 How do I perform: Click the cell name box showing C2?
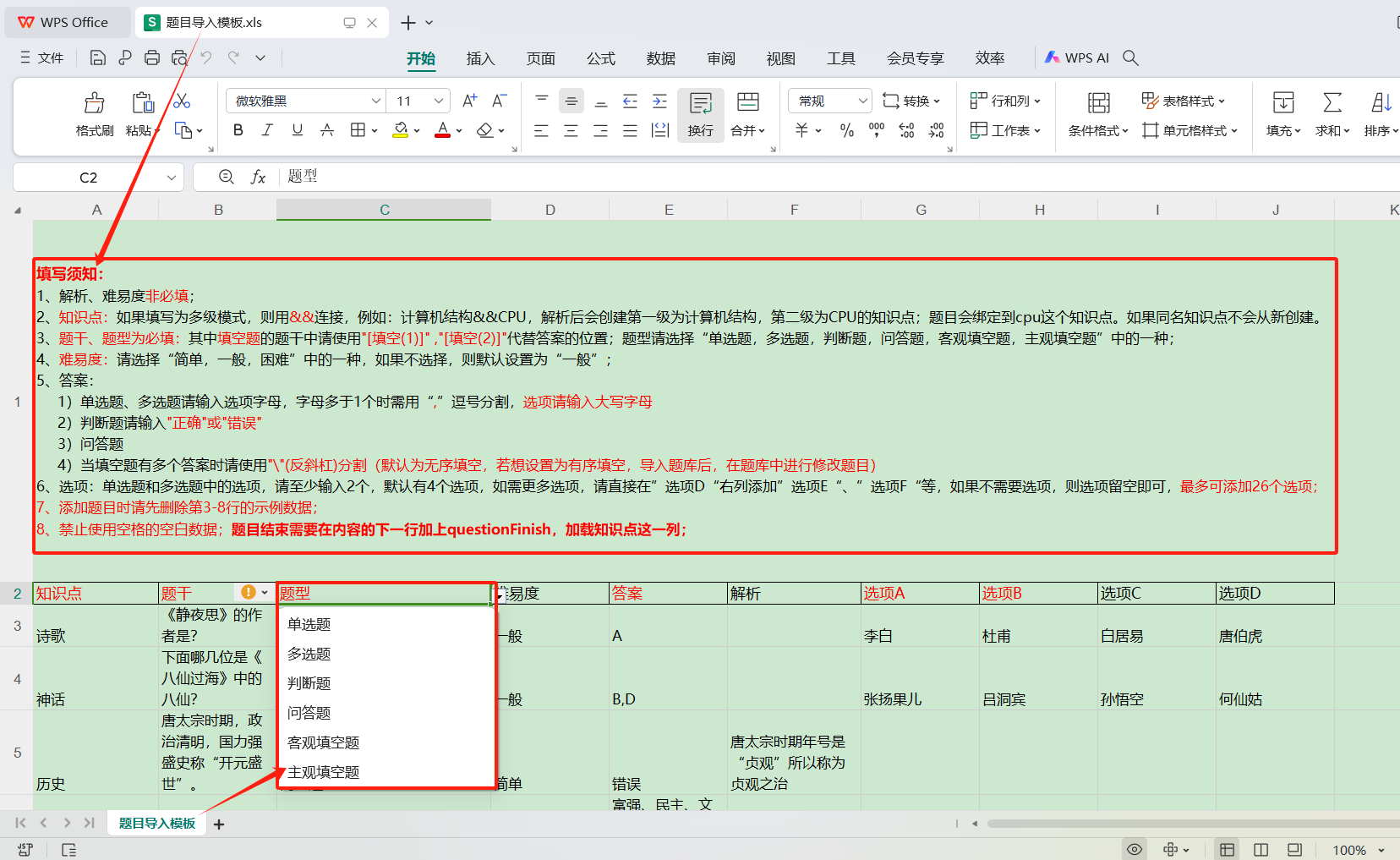point(89,178)
